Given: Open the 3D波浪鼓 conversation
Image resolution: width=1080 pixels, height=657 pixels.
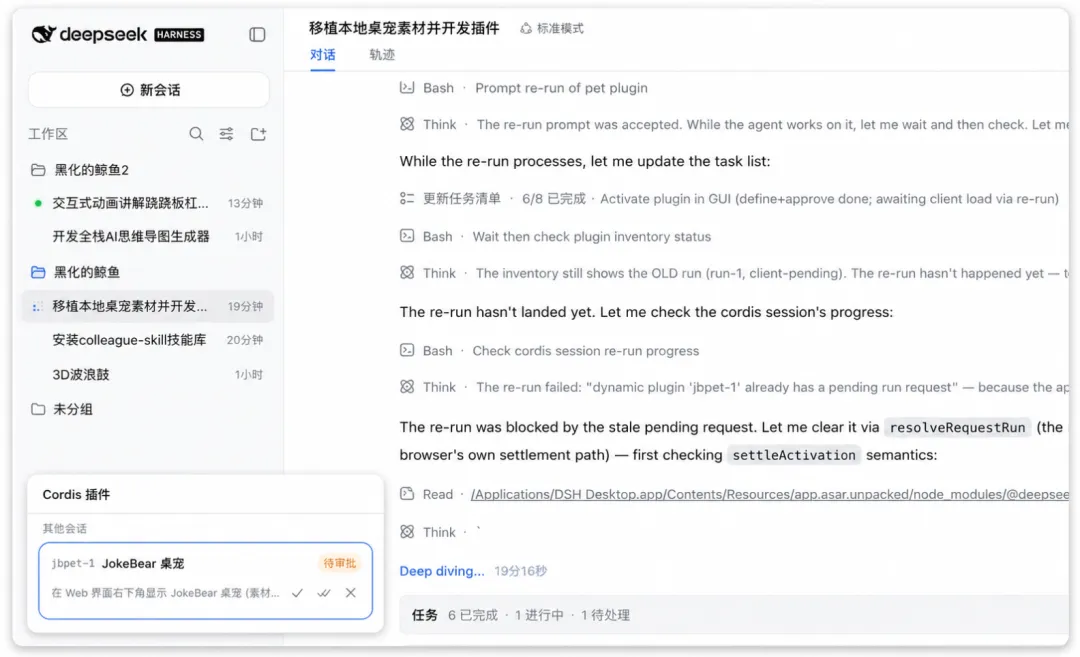Looking at the screenshot, I should point(149,375).
